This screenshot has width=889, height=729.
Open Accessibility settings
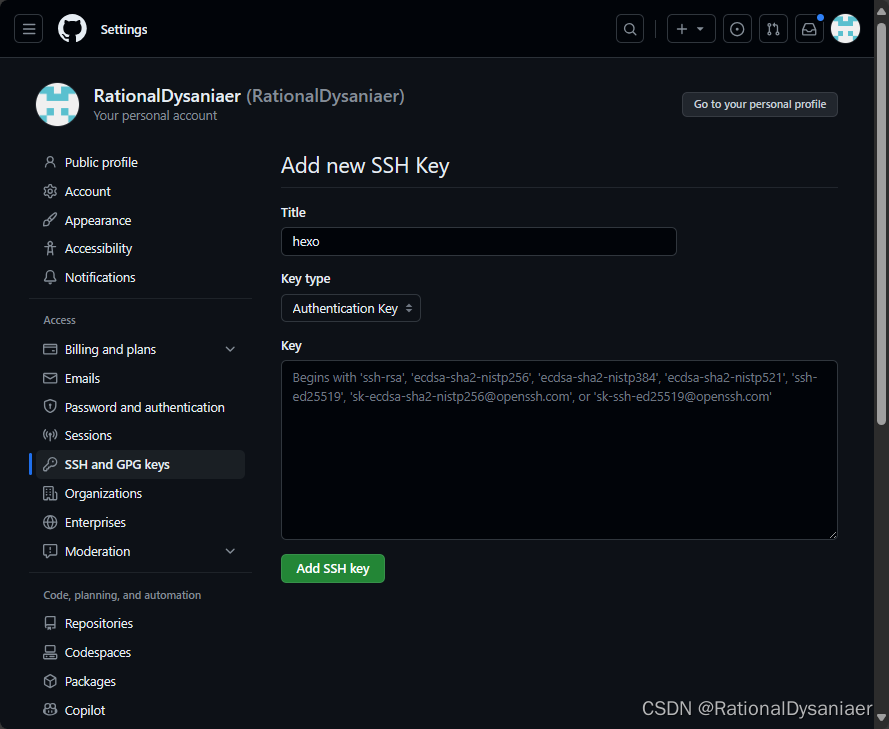(x=139, y=248)
